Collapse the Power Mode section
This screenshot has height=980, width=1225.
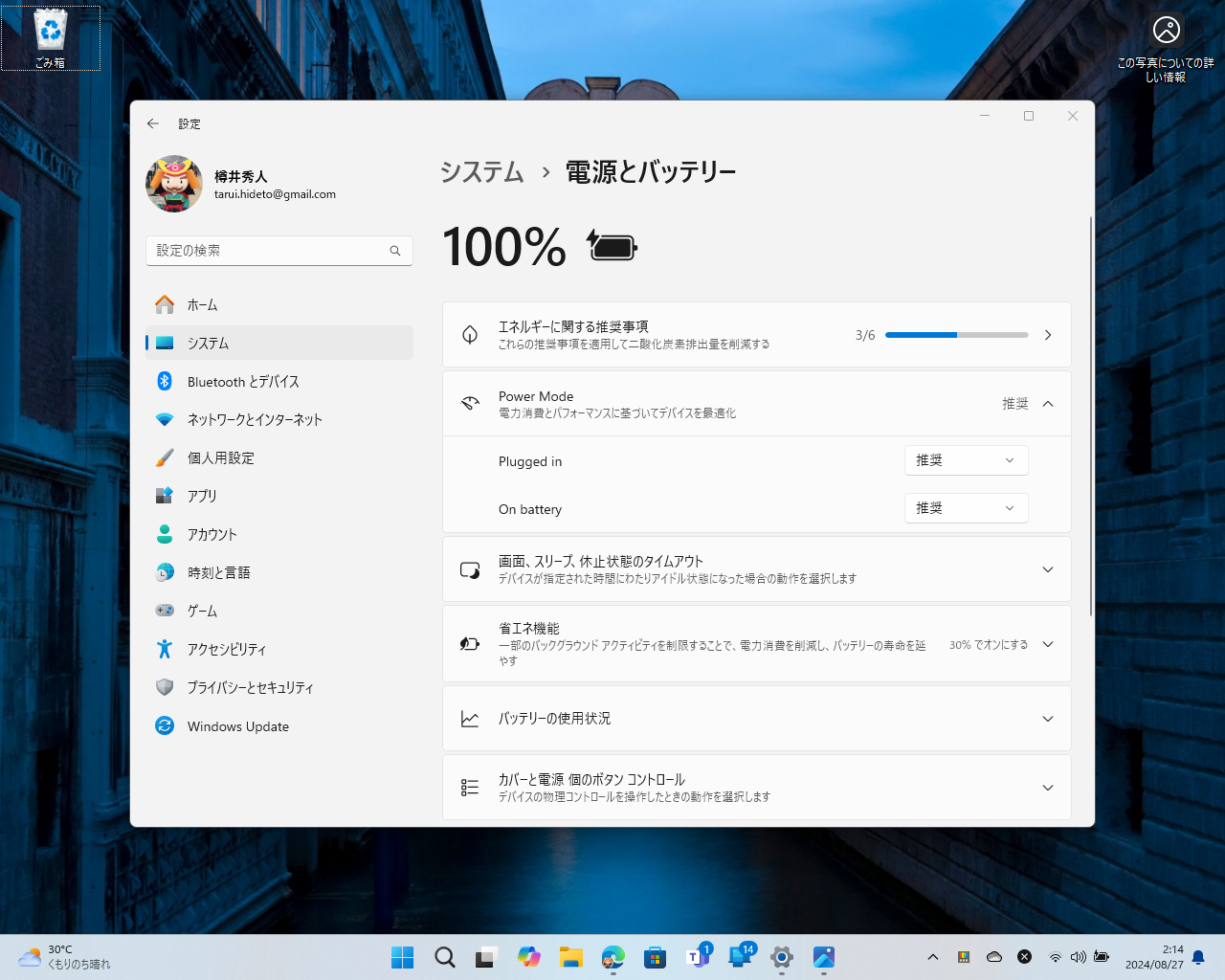pos(1047,403)
